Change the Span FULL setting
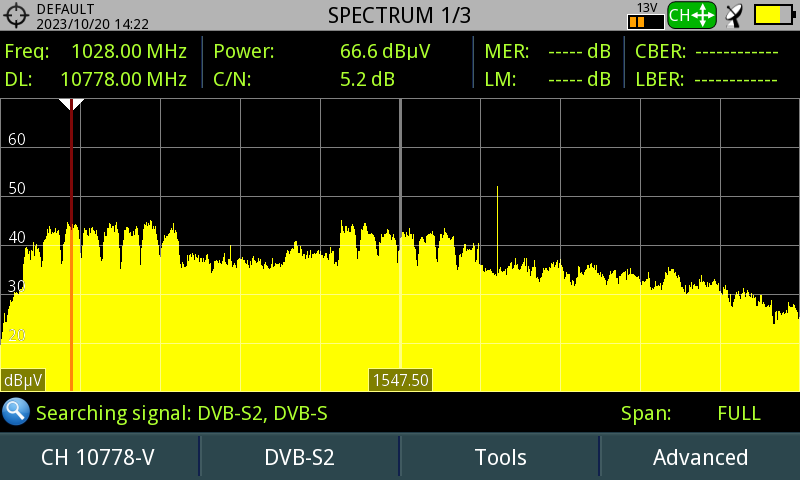 pyautogui.click(x=690, y=413)
